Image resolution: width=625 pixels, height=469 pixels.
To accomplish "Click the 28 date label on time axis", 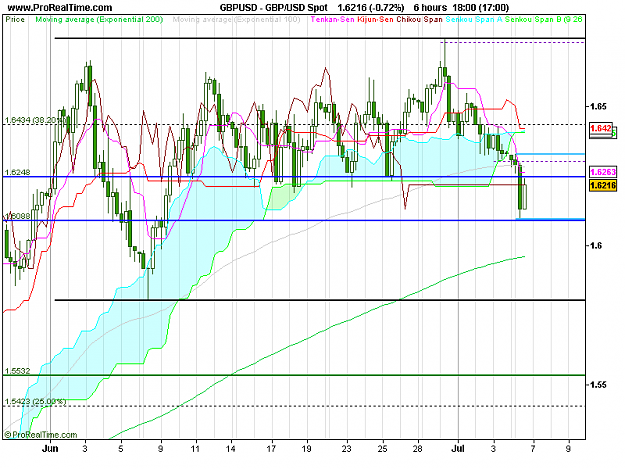I will coord(417,449).
